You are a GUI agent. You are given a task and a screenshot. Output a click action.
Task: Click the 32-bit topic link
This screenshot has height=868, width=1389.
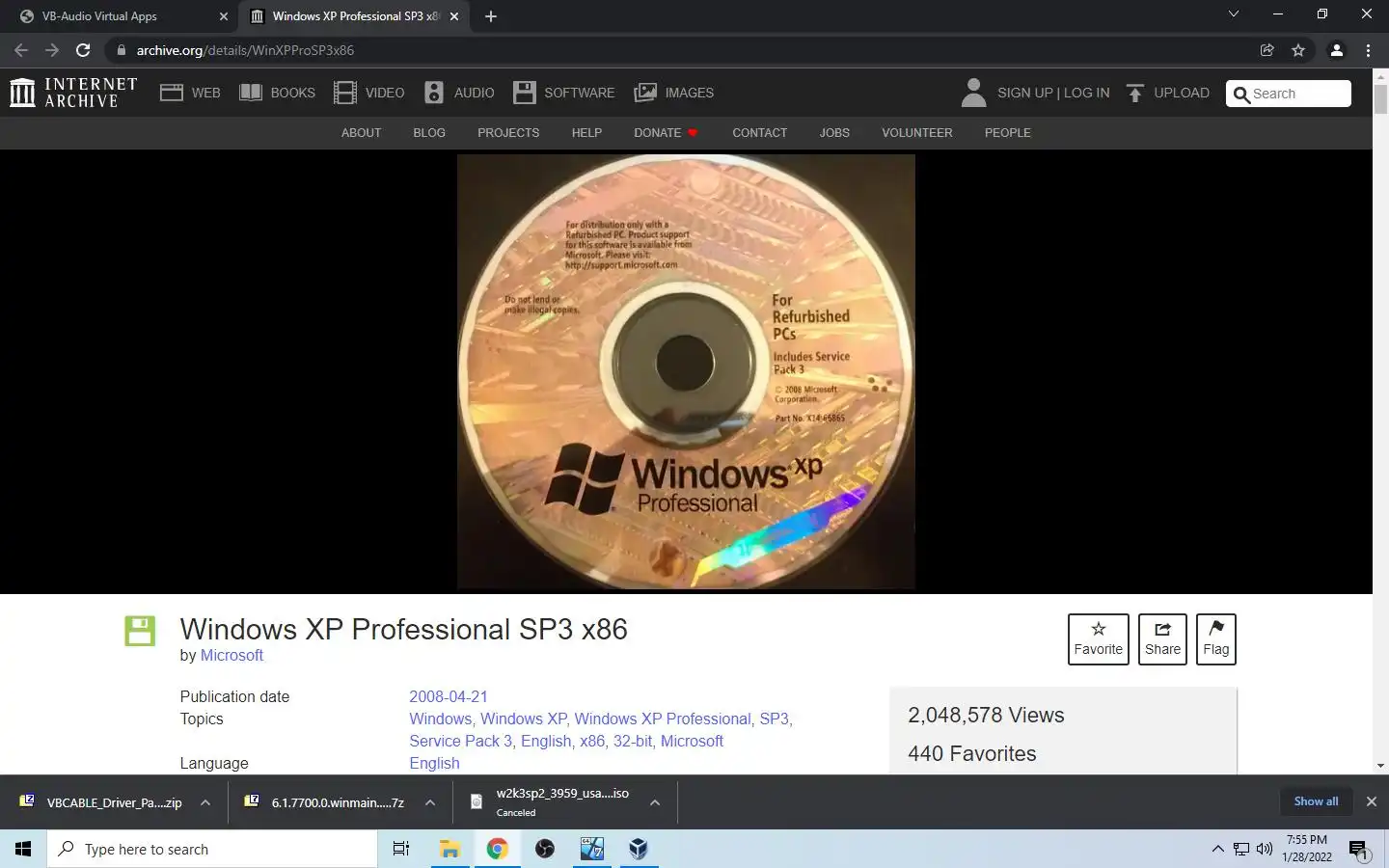pos(633,741)
